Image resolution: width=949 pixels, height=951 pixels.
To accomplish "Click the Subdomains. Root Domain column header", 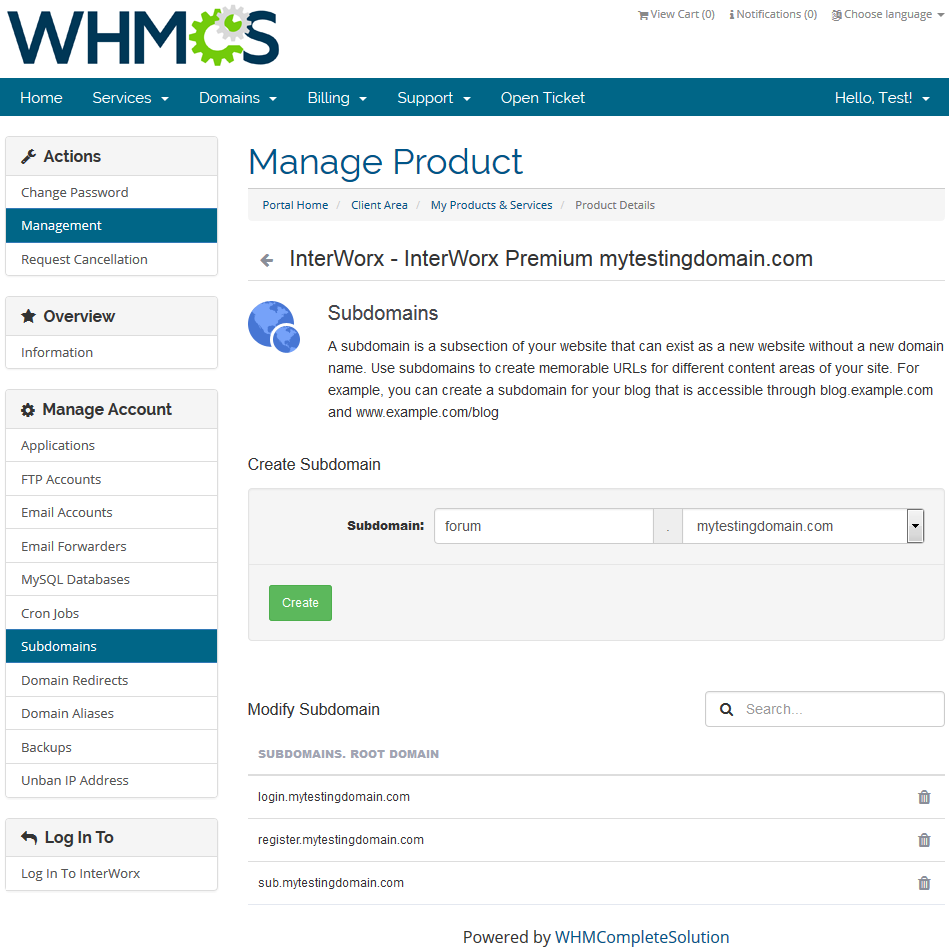I will click(x=348, y=754).
